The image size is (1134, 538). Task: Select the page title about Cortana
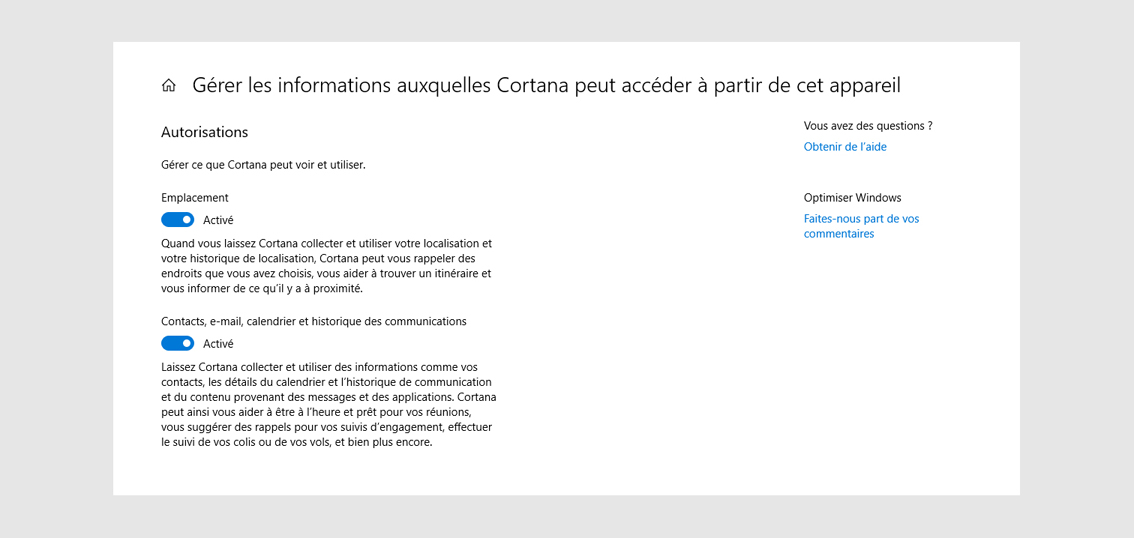pos(546,86)
